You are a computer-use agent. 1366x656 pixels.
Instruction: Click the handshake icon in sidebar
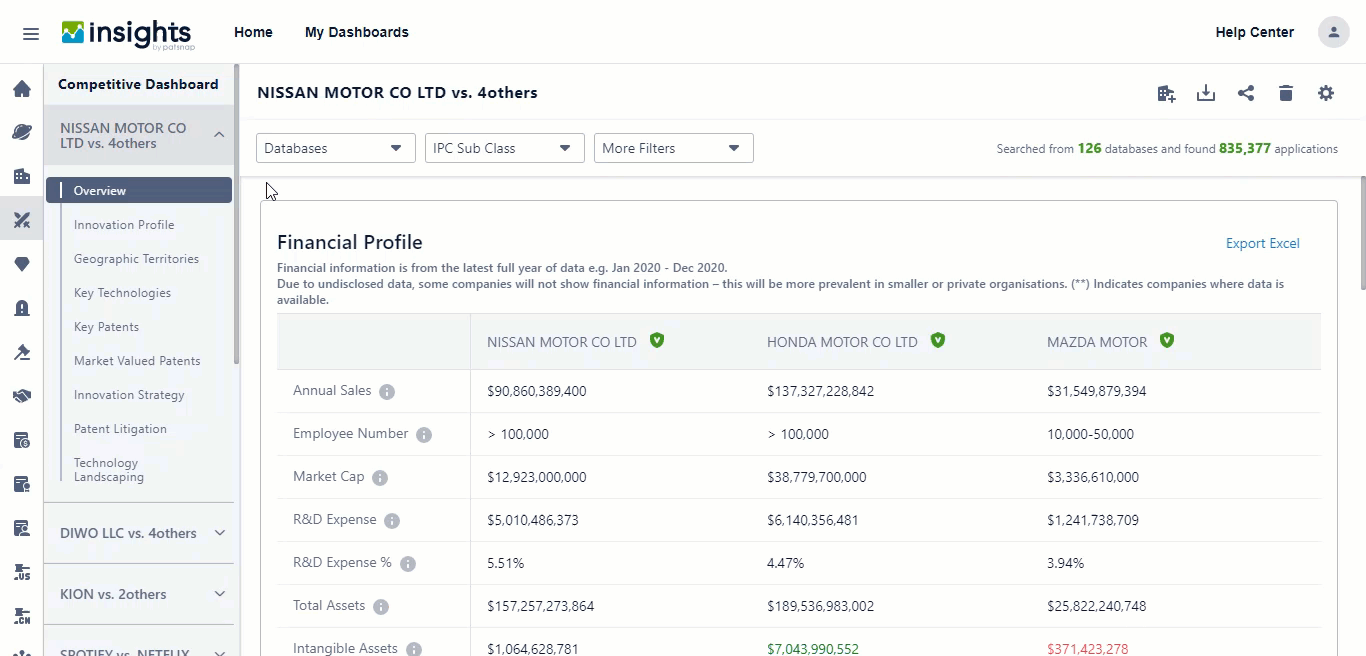tap(22, 396)
